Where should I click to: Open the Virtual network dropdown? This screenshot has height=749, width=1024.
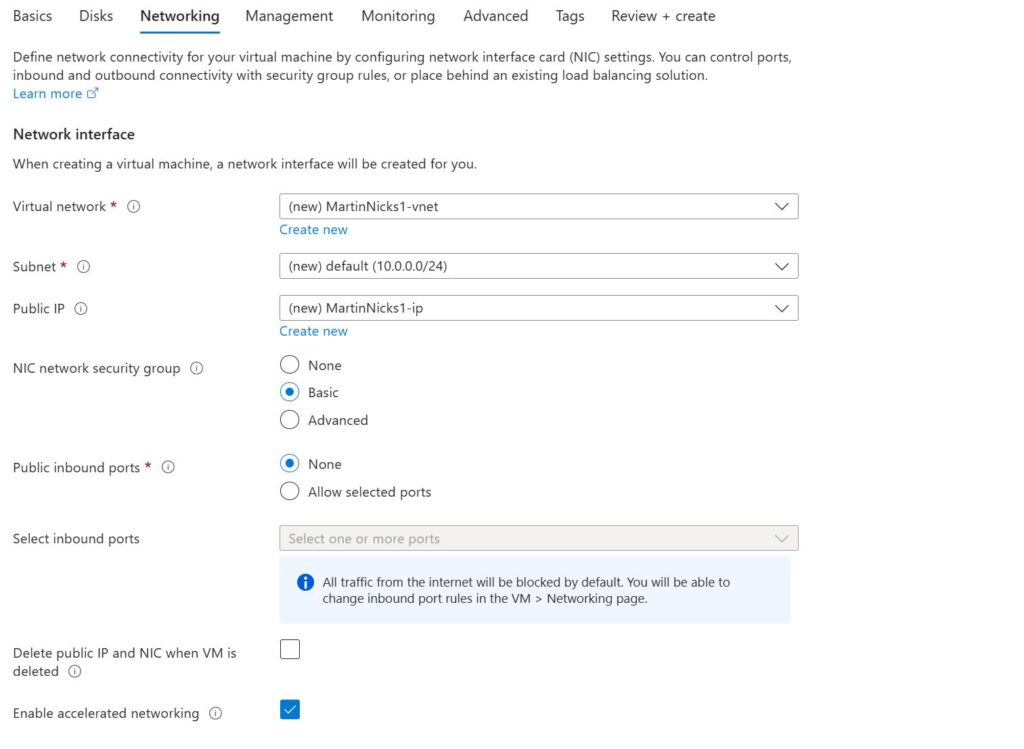pyautogui.click(x=538, y=207)
